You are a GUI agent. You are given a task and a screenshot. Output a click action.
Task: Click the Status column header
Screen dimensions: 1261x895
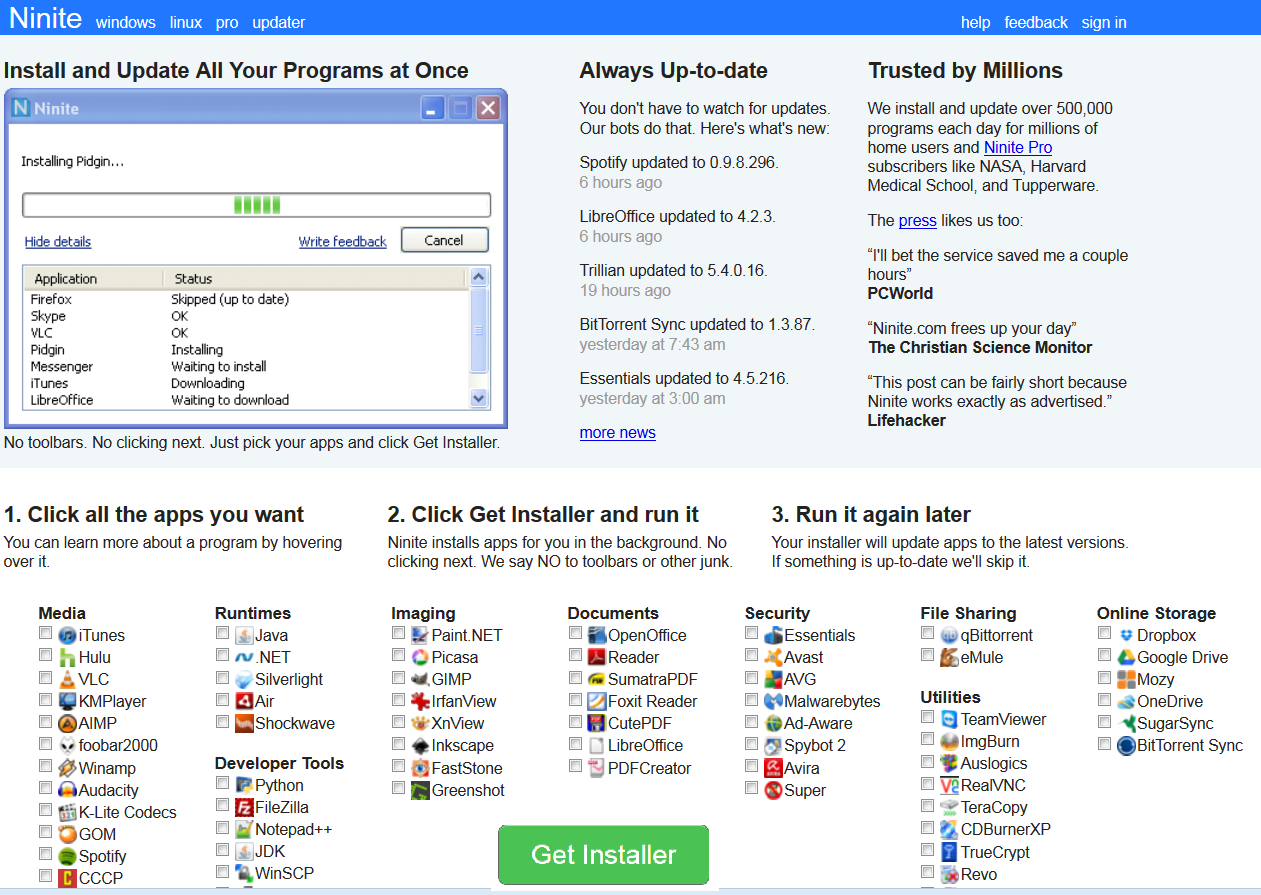coord(315,278)
